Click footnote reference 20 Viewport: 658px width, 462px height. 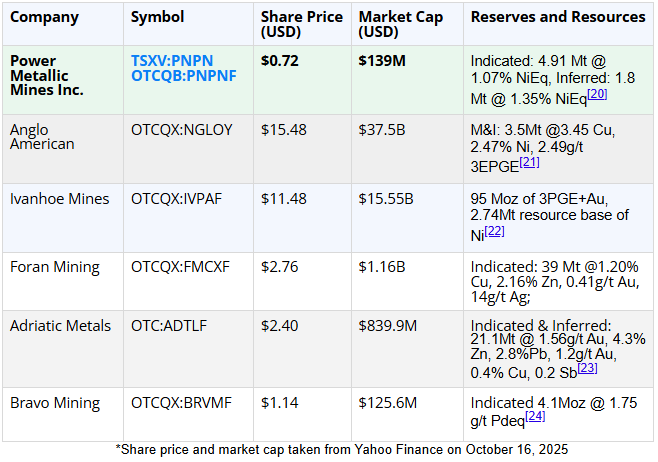(597, 93)
